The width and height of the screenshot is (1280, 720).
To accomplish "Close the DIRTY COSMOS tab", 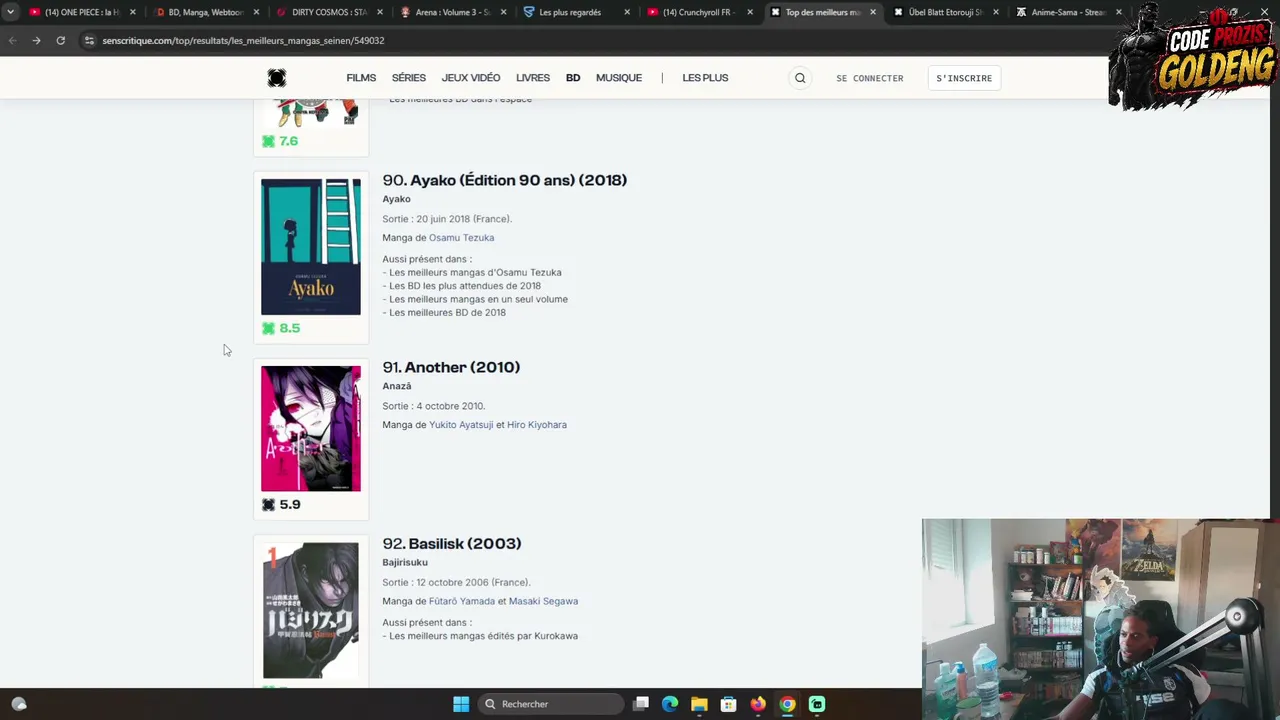I will [380, 12].
